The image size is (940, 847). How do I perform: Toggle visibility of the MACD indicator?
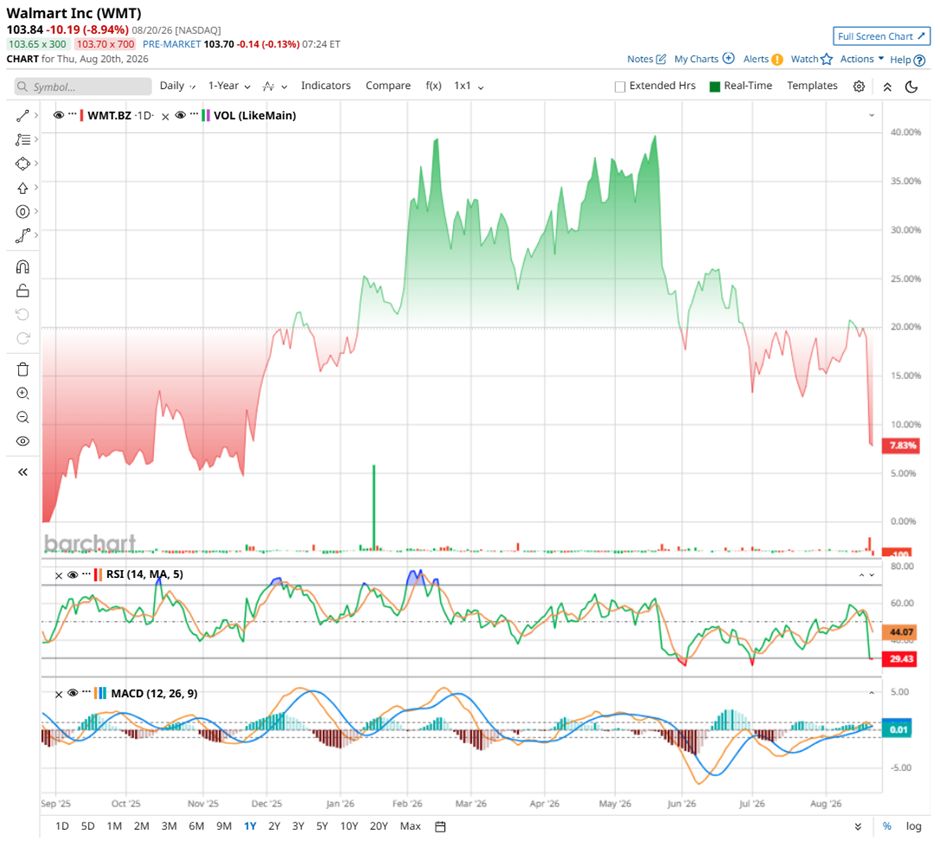point(73,693)
